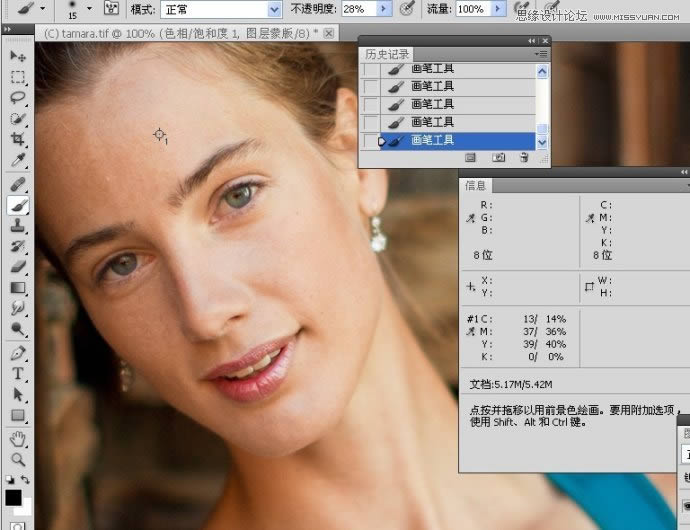Toggle history brush source box on first row
Image resolution: width=690 pixels, height=530 pixels.
pyautogui.click(x=370, y=69)
